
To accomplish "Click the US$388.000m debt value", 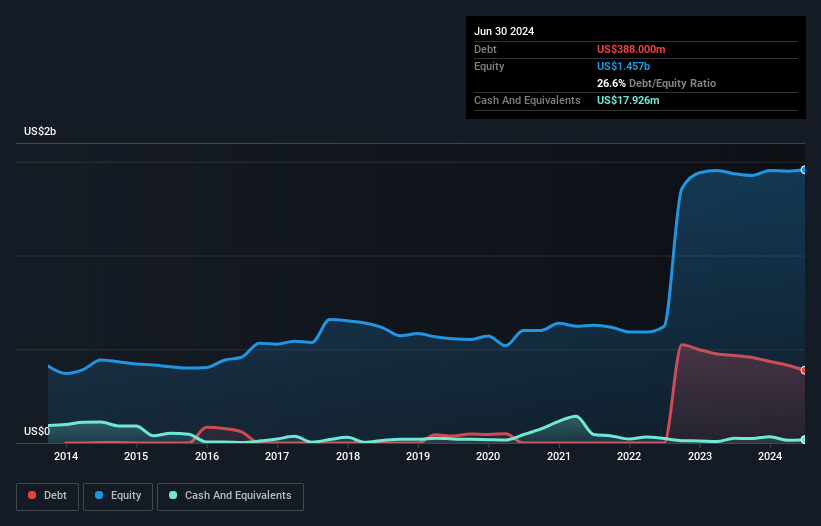I will point(631,49).
